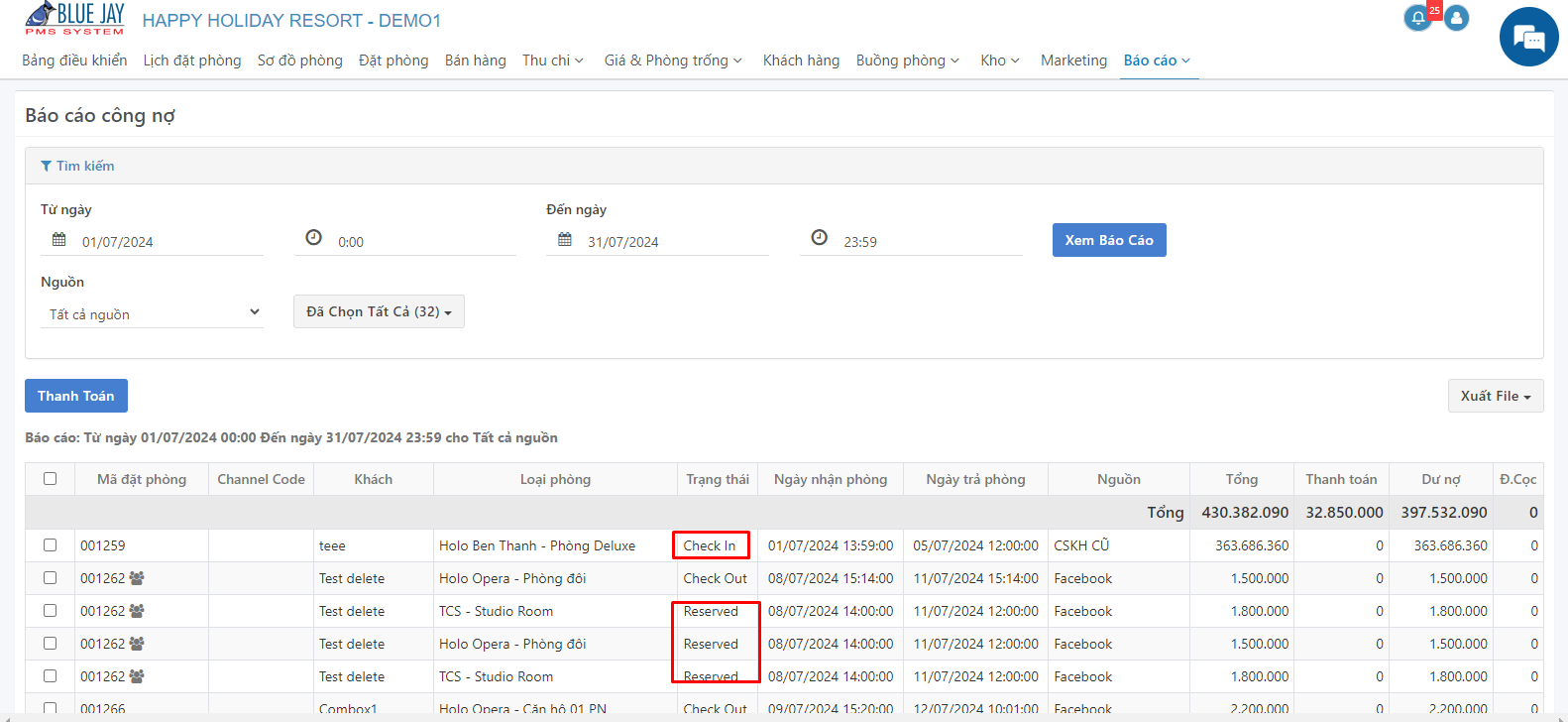Viewport: 1568px width, 722px height.
Task: Sort by Thanh toán column header
Action: click(1341, 479)
